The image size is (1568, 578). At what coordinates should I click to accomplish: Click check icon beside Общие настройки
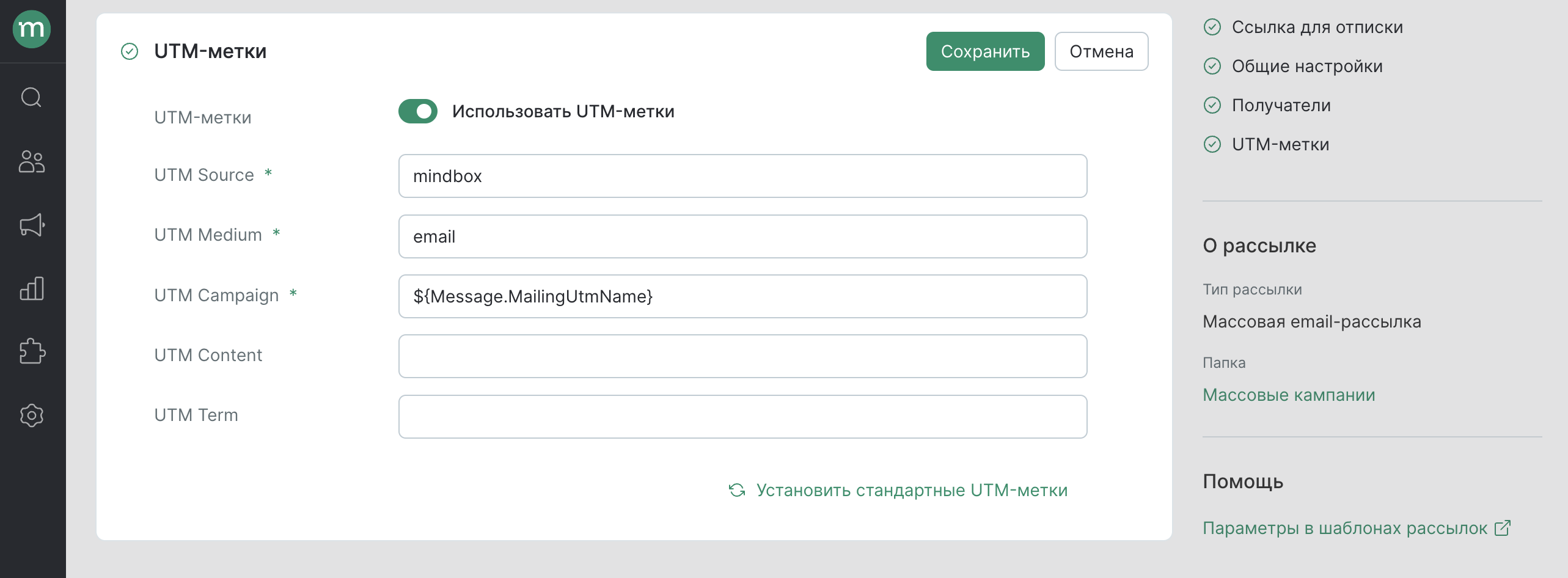pyautogui.click(x=1212, y=66)
